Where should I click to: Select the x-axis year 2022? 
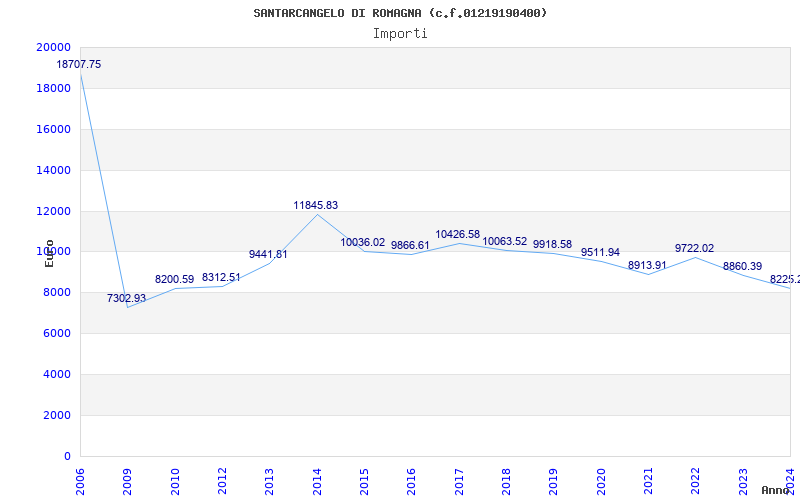coord(696,481)
